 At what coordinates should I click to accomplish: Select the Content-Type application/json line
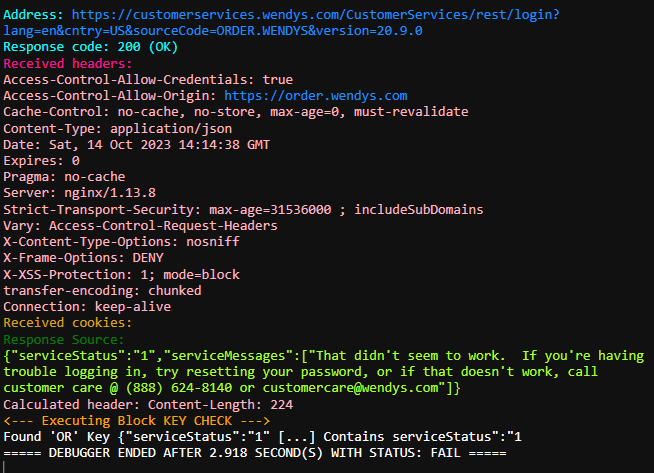tap(117, 127)
